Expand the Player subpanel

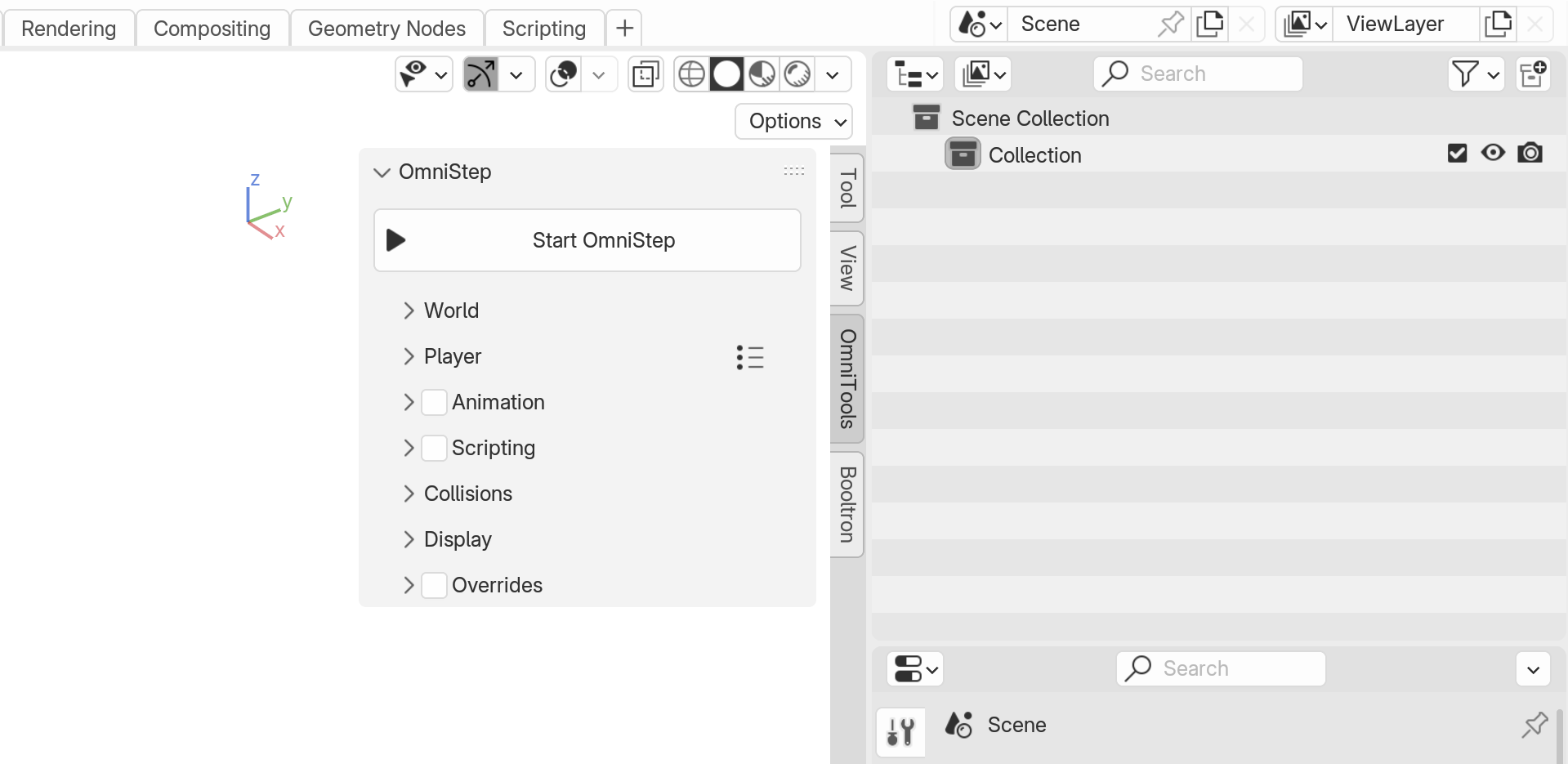tap(409, 356)
